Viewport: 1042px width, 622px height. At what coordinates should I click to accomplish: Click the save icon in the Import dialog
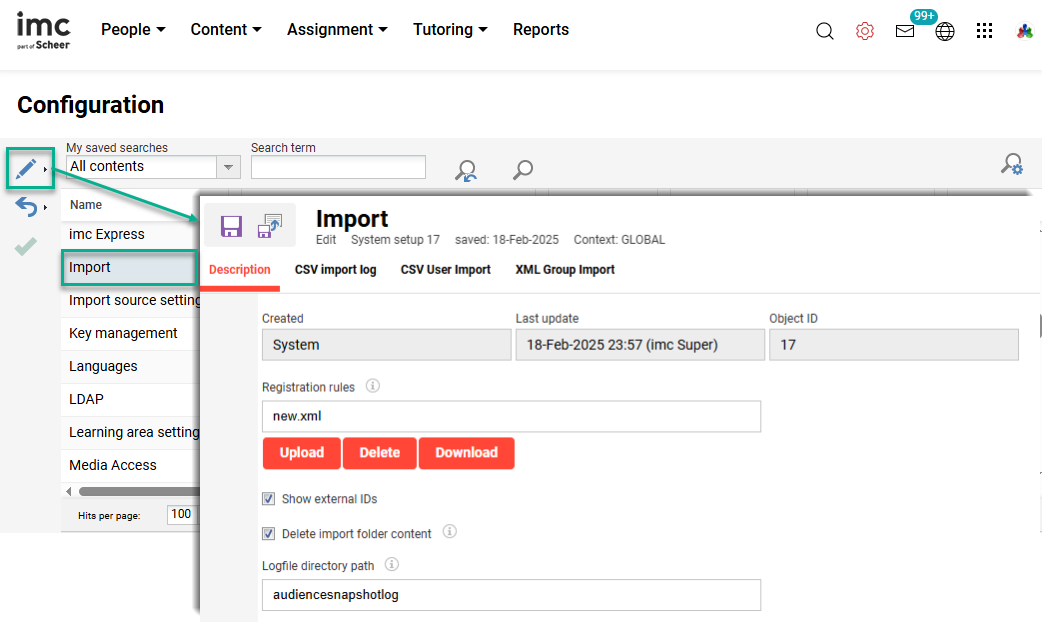click(x=233, y=226)
